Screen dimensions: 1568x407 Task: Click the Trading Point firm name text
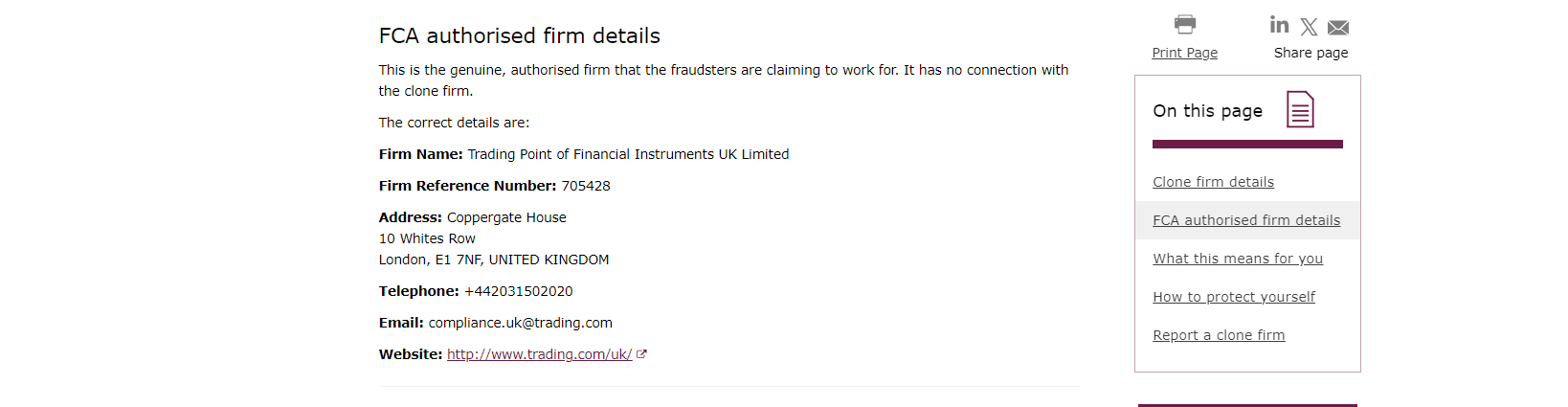tap(628, 154)
